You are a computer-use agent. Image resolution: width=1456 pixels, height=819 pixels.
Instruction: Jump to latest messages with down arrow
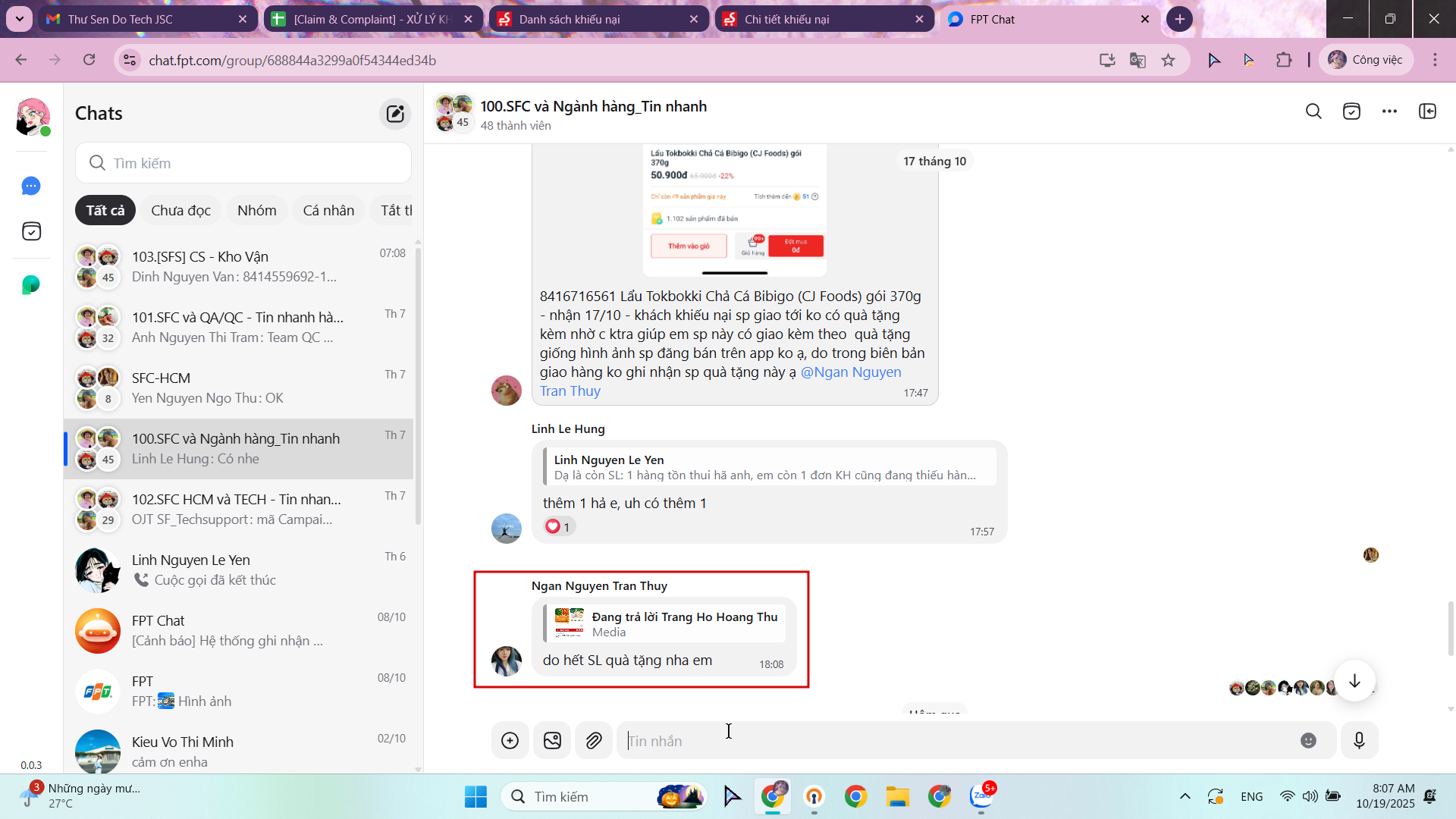(x=1354, y=681)
